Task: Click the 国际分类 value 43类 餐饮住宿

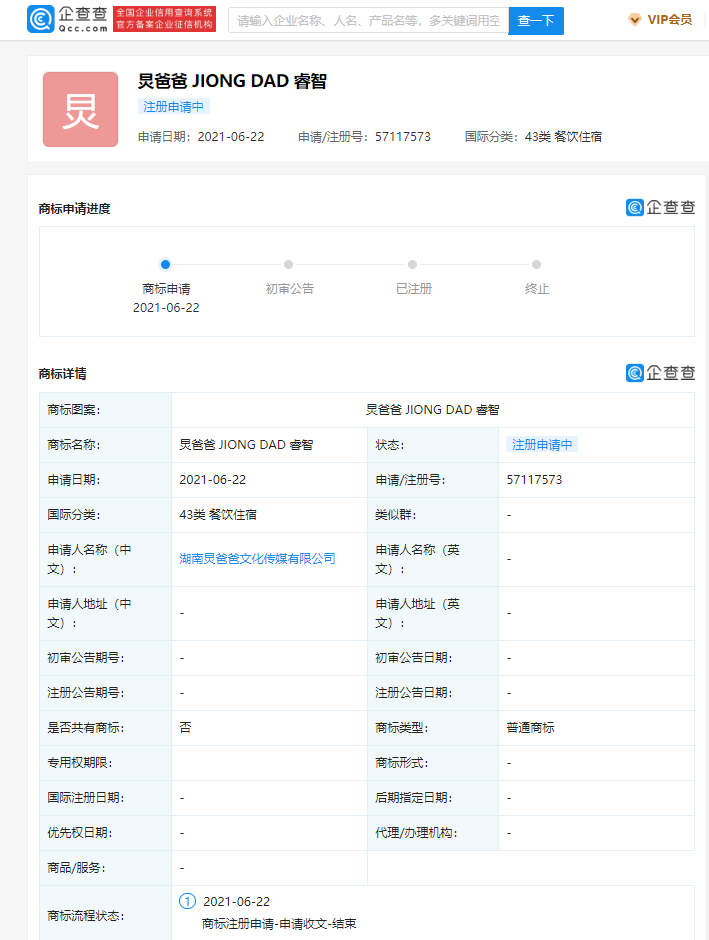Action: [x=218, y=514]
